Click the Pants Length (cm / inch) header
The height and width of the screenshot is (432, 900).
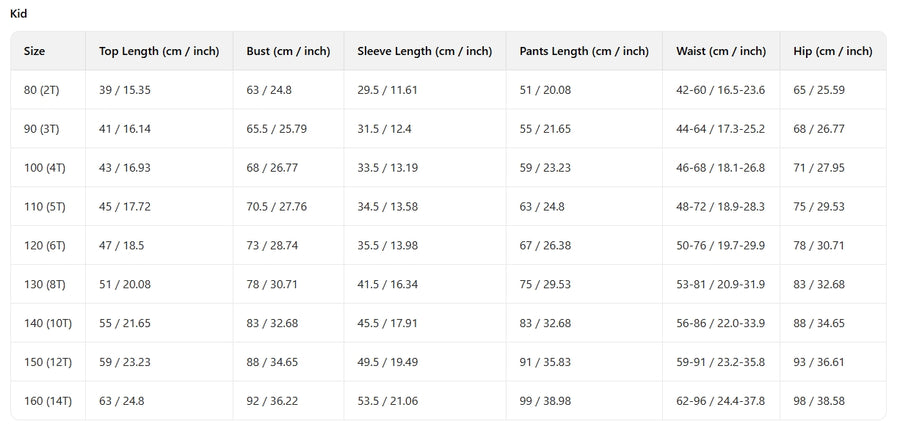point(584,51)
